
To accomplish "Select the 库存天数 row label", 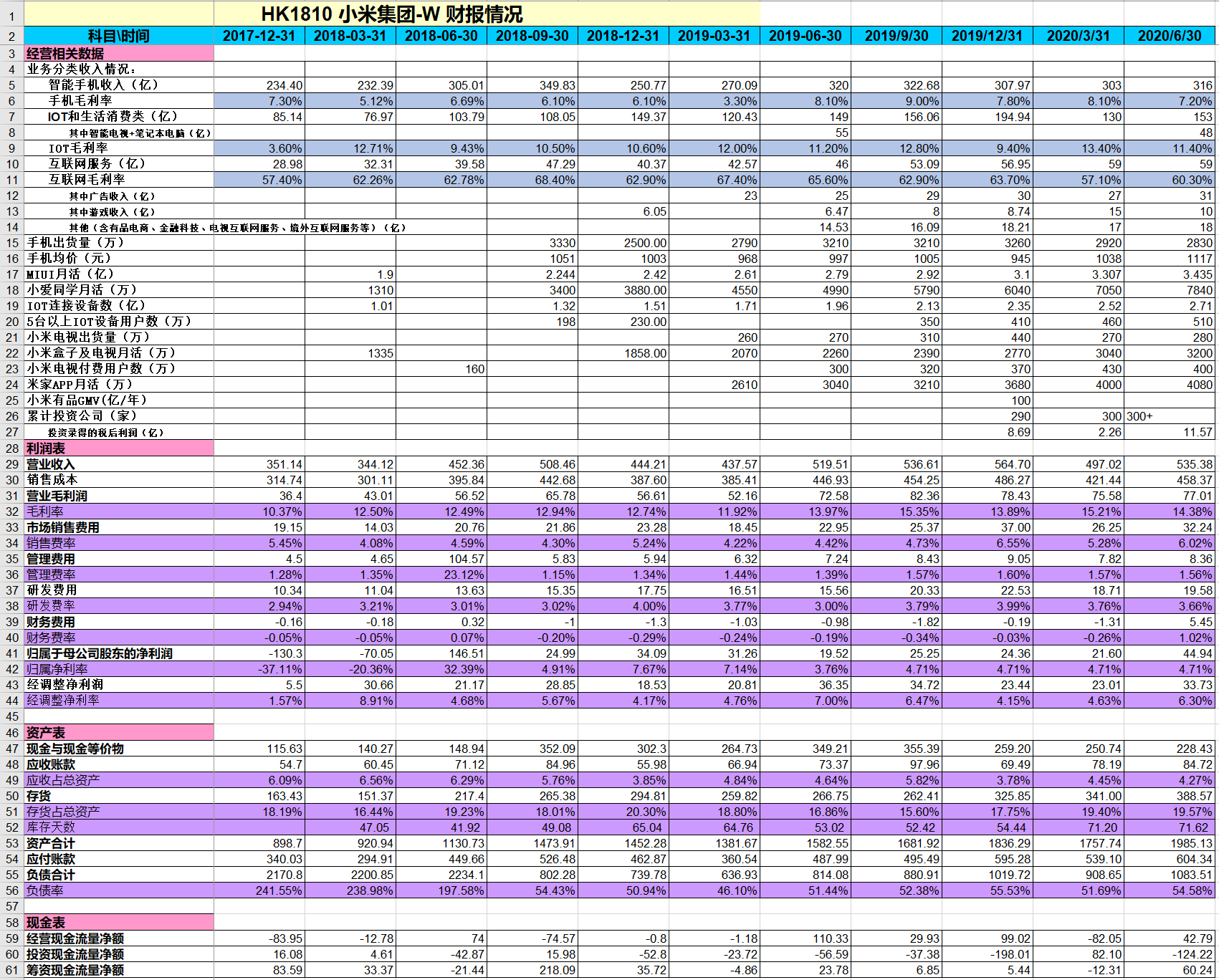I will 119,827.
